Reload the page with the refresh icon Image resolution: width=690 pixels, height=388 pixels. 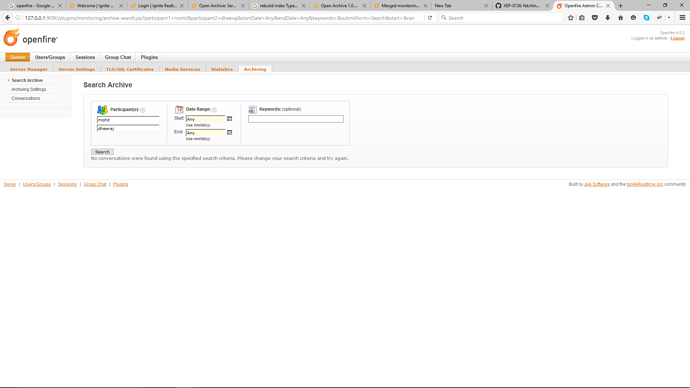430,18
